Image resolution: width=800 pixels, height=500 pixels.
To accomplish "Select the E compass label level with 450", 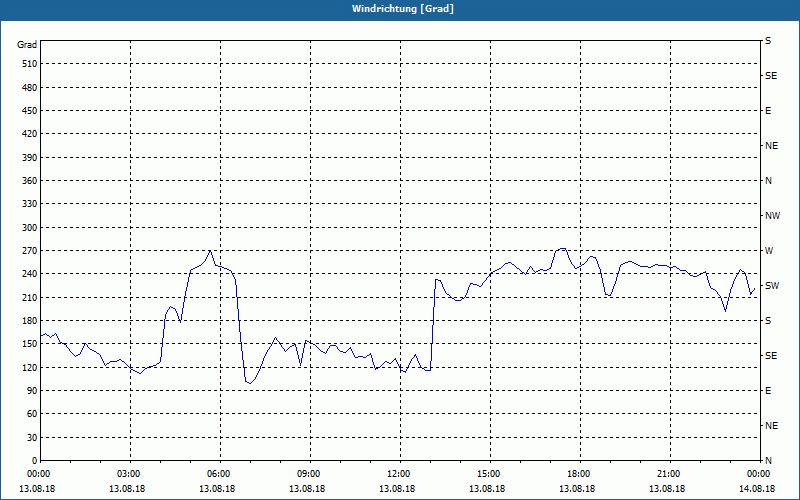I will (x=768, y=111).
